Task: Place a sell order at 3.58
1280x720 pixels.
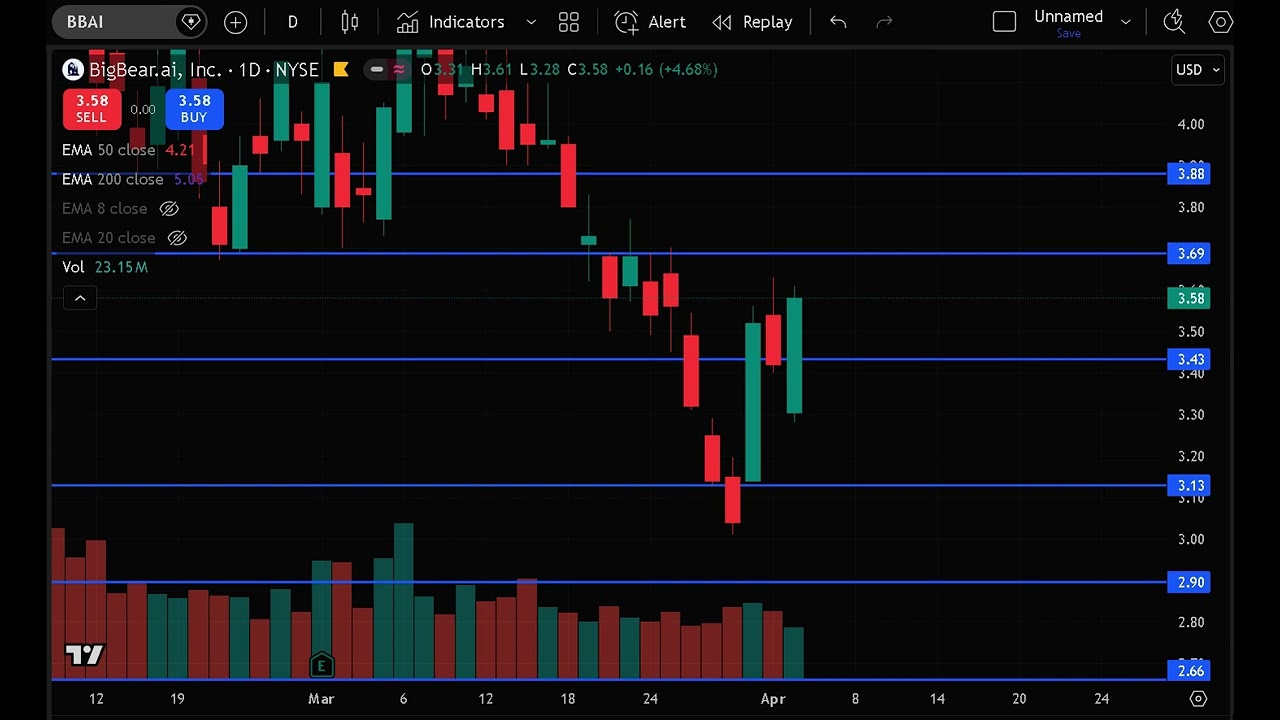Action: tap(91, 109)
